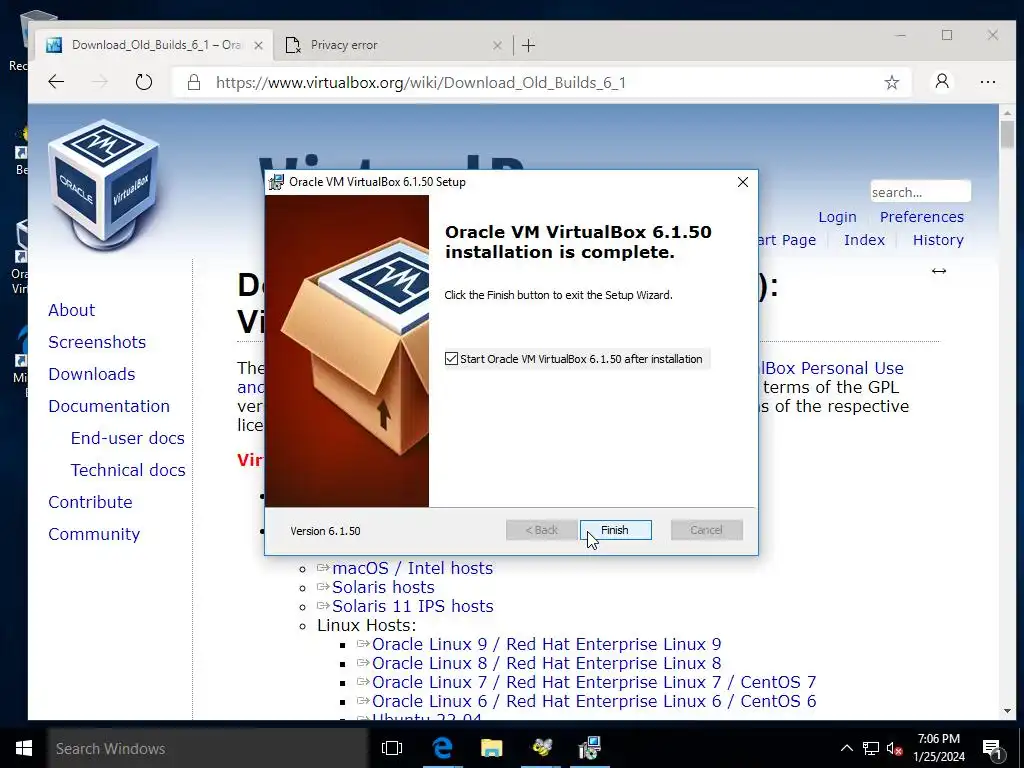This screenshot has height=768, width=1024.
Task: Open the Index link
Action: click(864, 240)
